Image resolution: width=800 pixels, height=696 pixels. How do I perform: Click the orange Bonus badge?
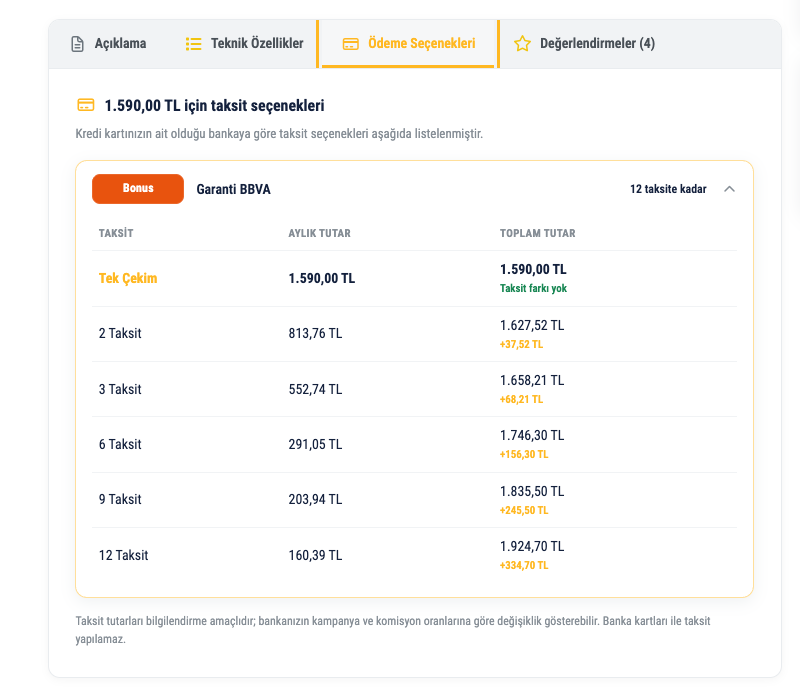138,189
